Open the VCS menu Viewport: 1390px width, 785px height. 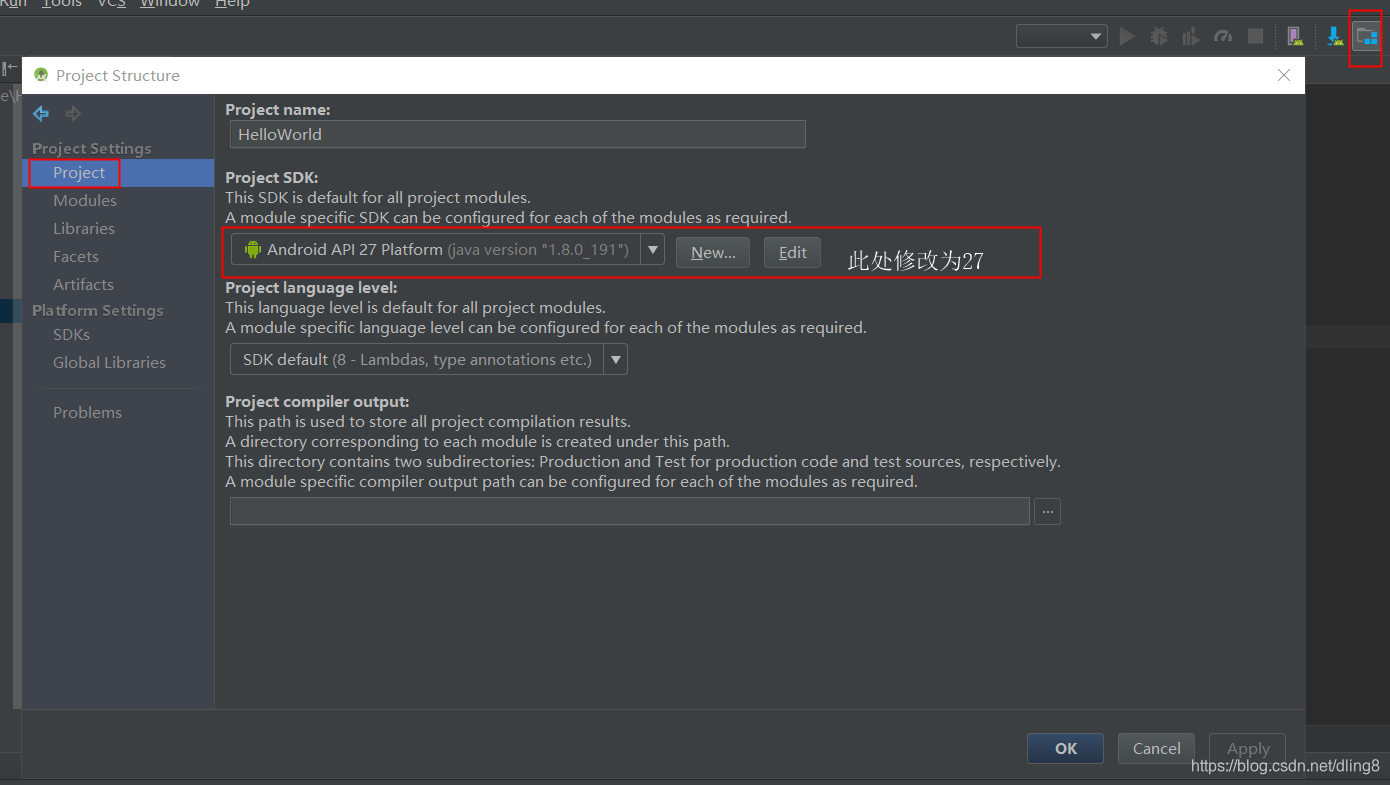point(111,4)
